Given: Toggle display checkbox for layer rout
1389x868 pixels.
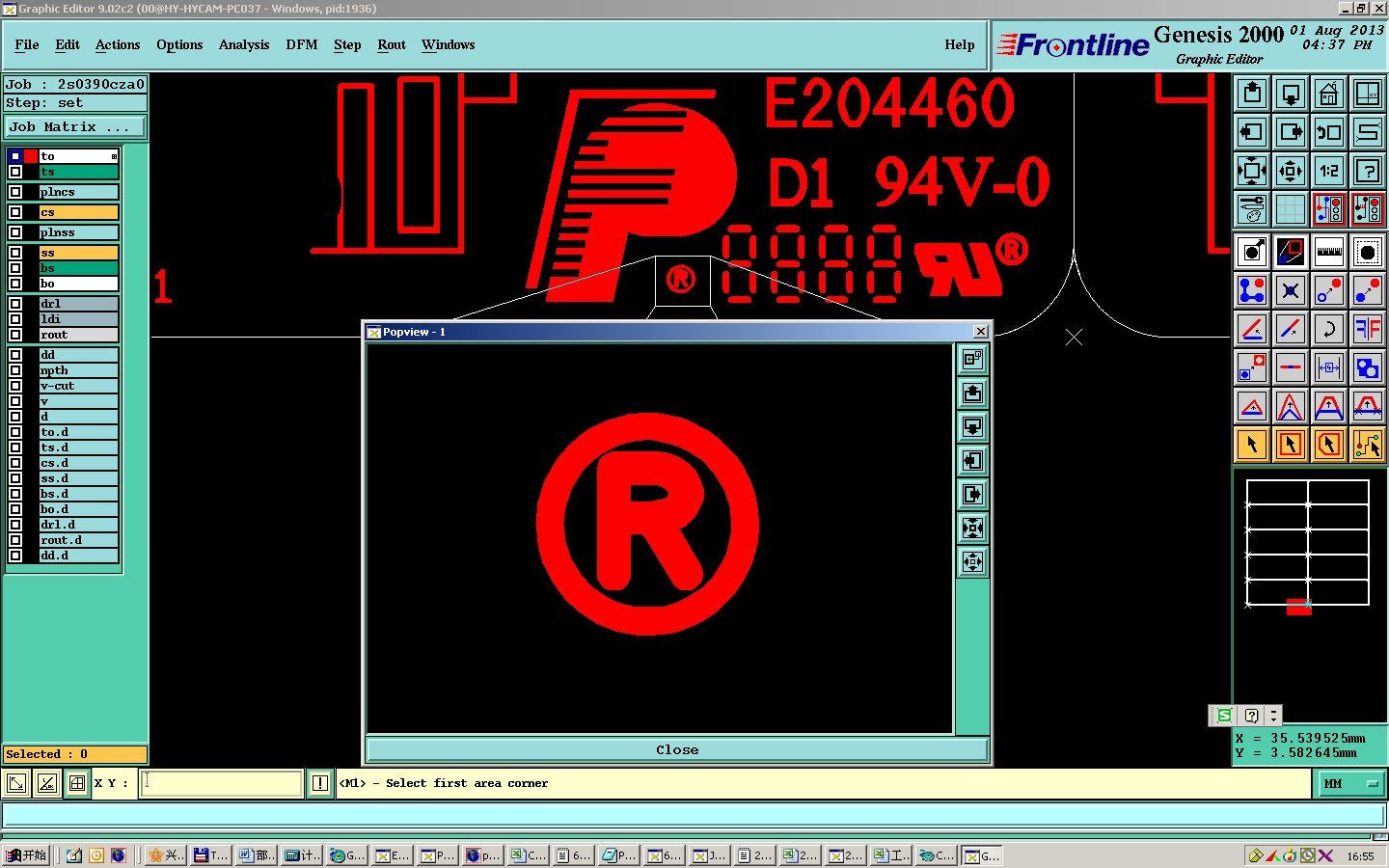Looking at the screenshot, I should click(15, 335).
